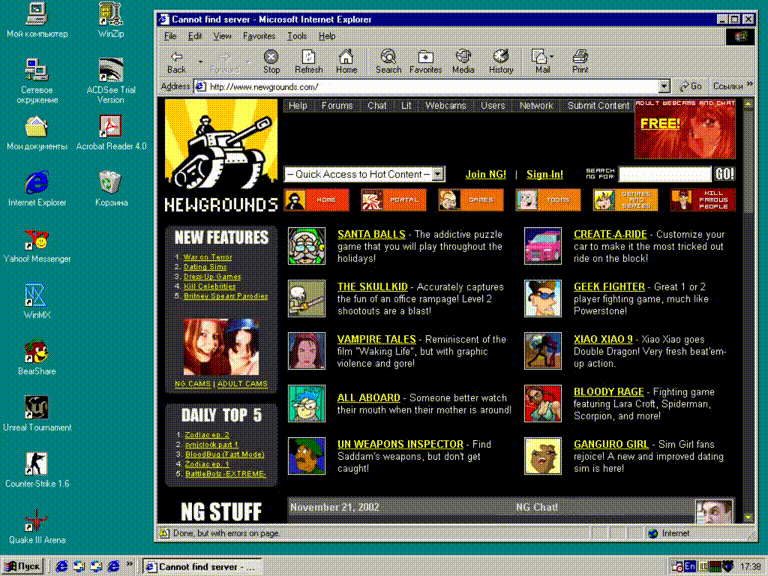The image size is (768, 576).
Task: Click the Newgrounds tank logo
Action: (221, 156)
